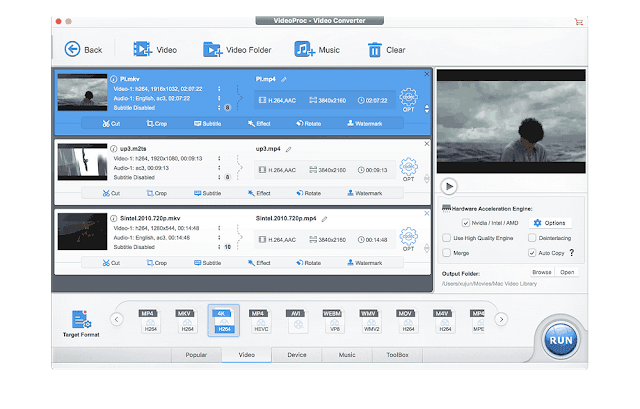This screenshot has height=409, width=640.
Task: Expand Audio-1 track selector for up3.m2ts
Action: [x=219, y=168]
